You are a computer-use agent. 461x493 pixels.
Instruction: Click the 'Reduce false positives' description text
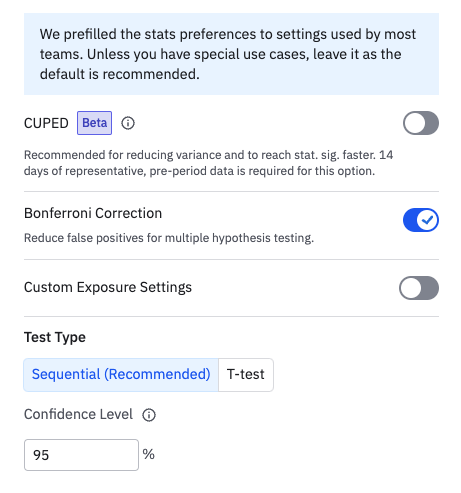point(169,238)
